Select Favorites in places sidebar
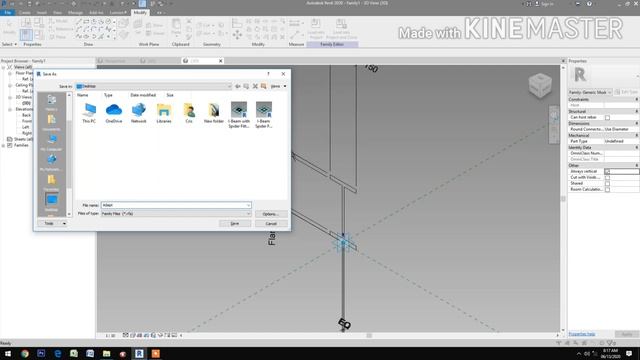 coord(51,182)
